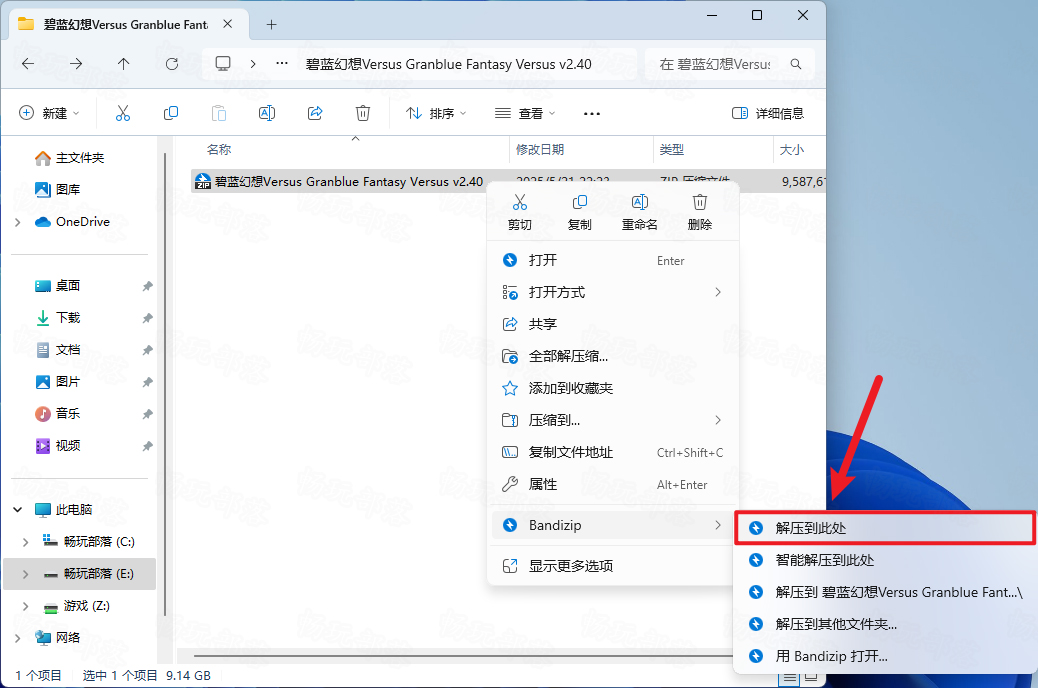
Task: Choose 智能解压到此处 in Bandizip submenu
Action: click(885, 560)
